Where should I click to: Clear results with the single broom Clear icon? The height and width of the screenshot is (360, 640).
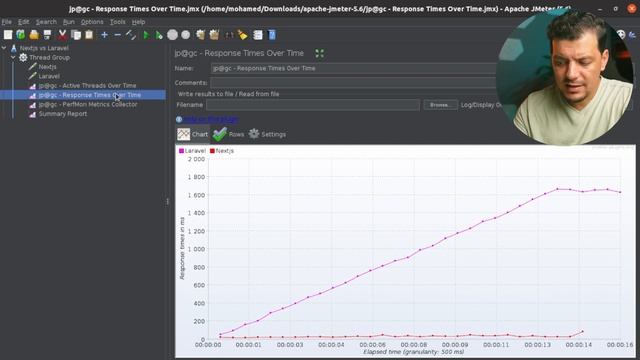click(x=200, y=35)
